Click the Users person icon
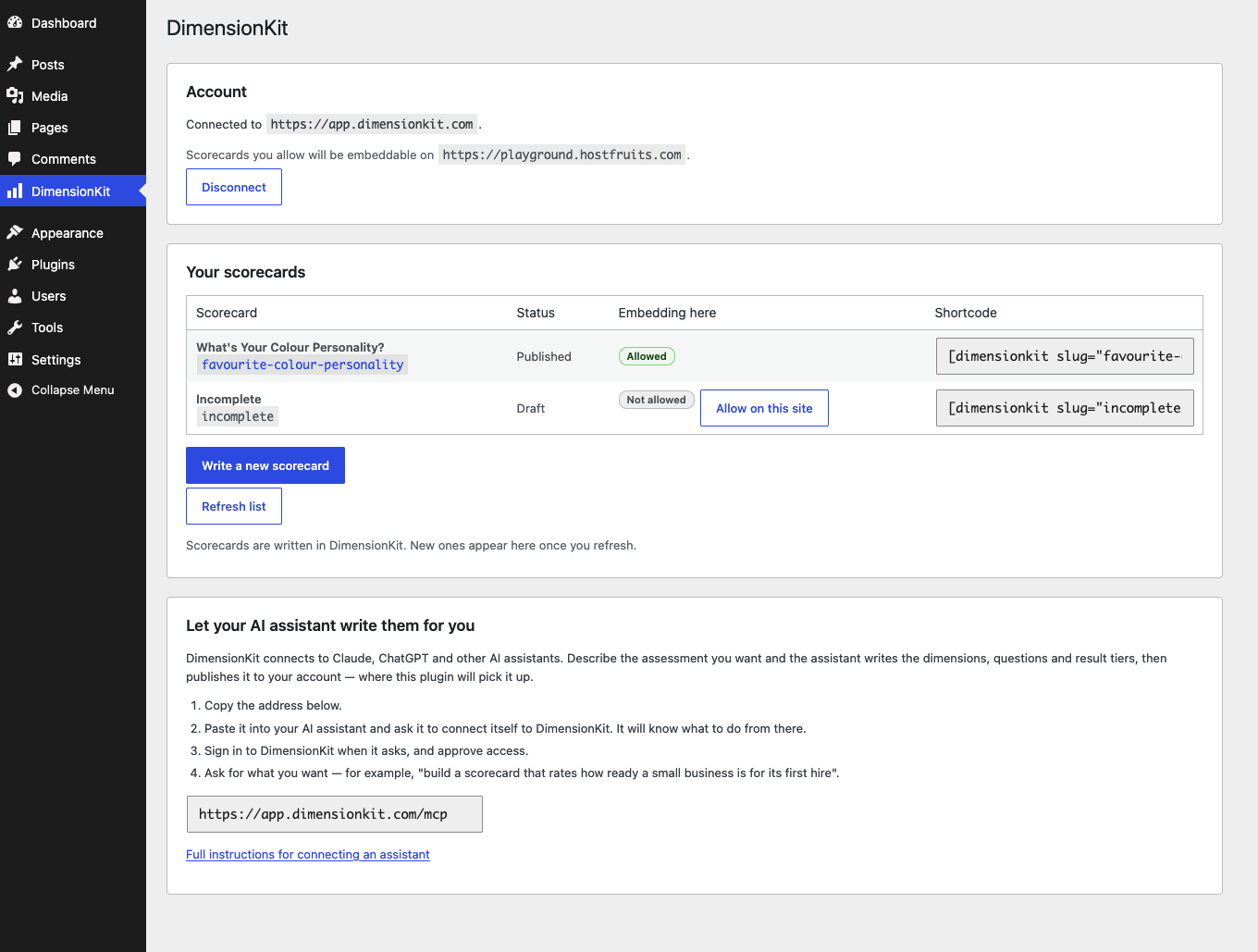Image resolution: width=1258 pixels, height=952 pixels. click(x=15, y=295)
